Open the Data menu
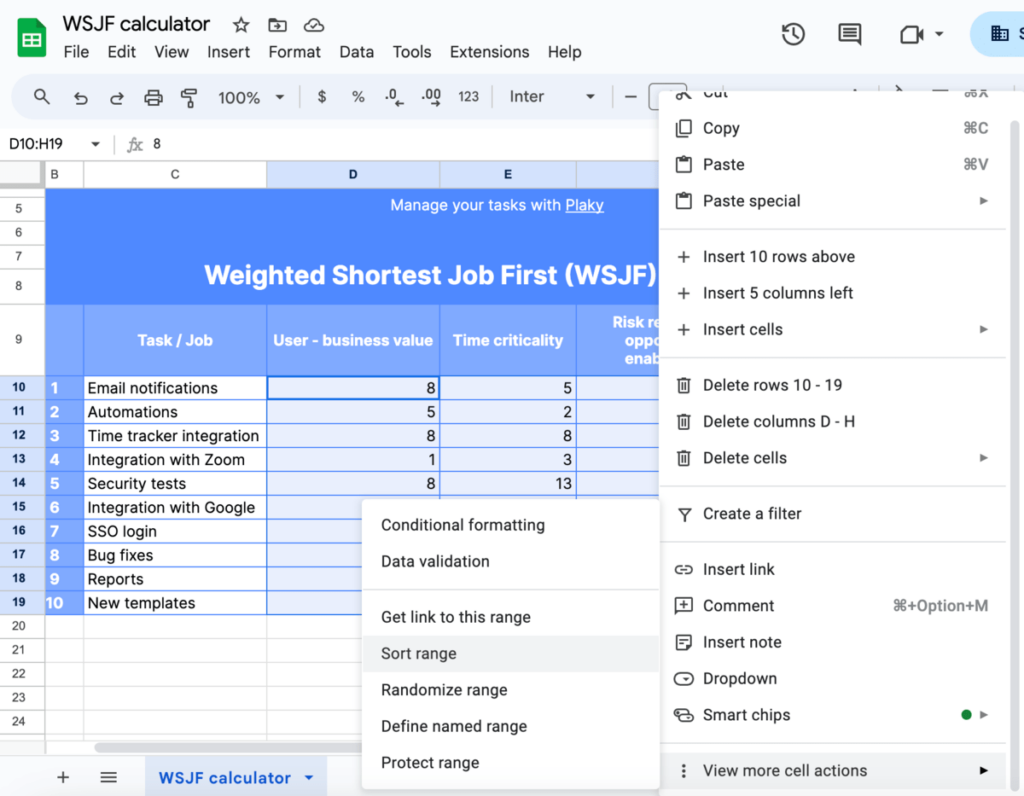Image resolution: width=1024 pixels, height=796 pixels. click(356, 51)
